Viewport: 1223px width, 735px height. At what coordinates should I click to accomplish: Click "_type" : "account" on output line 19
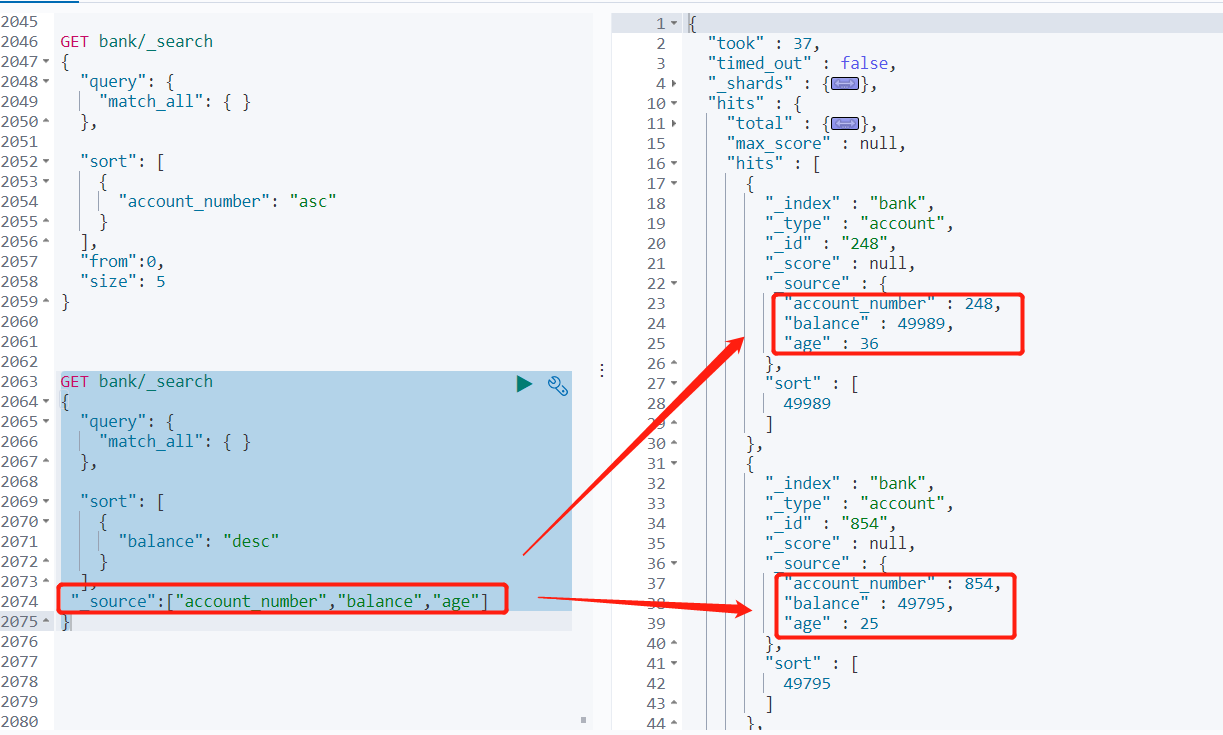(860, 224)
